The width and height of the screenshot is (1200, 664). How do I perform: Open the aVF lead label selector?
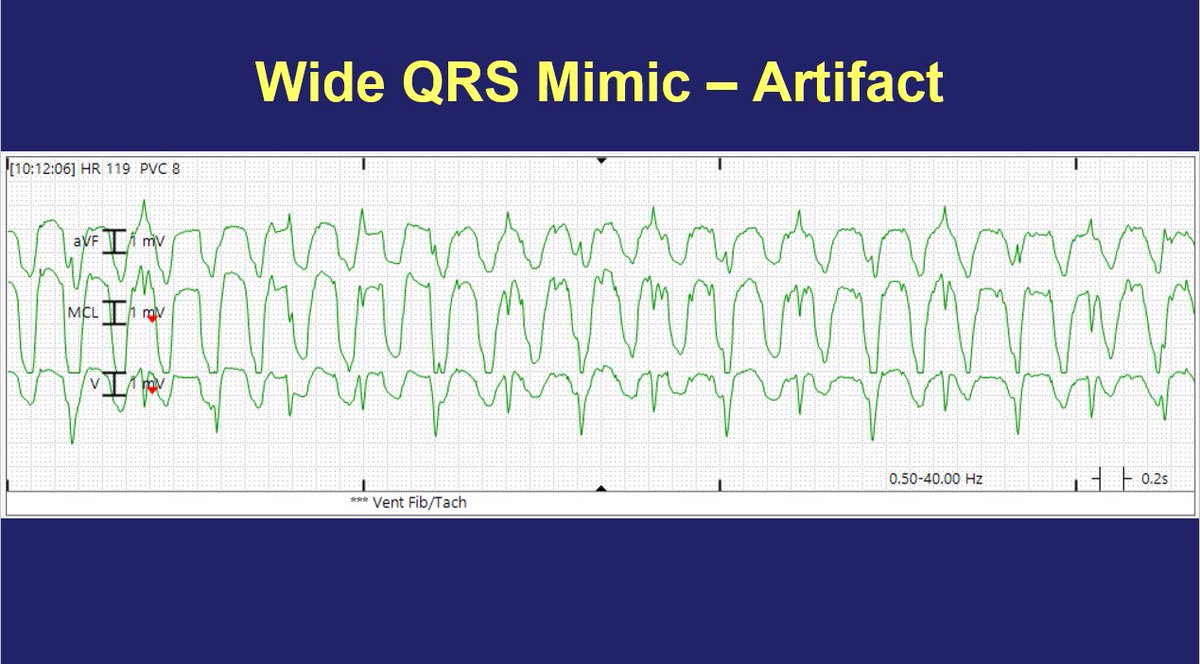click(x=84, y=240)
